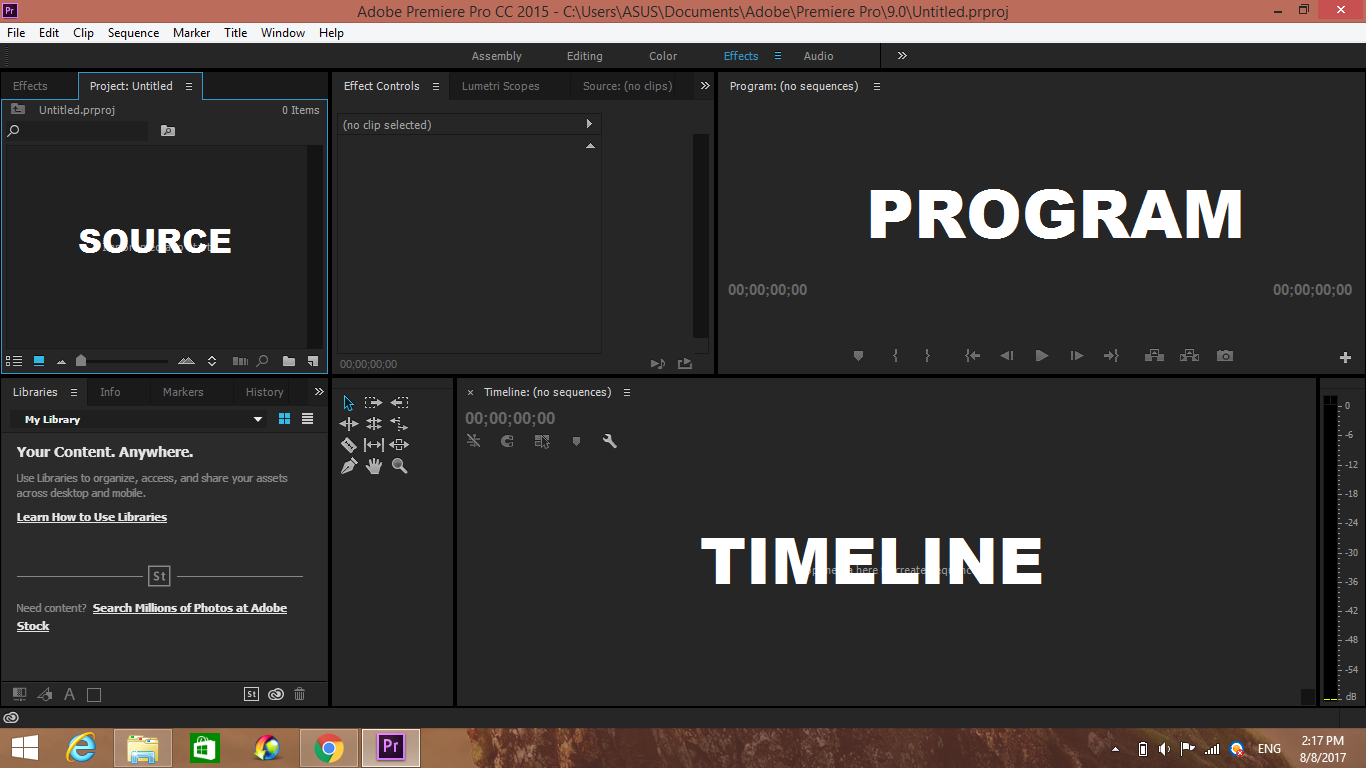Click the Learn How to Use Libraries link
The width and height of the screenshot is (1366, 768).
pyautogui.click(x=91, y=517)
